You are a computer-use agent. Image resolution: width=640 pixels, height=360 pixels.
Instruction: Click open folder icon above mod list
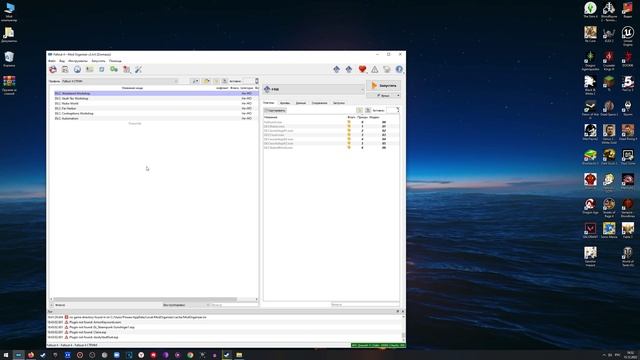[207, 81]
